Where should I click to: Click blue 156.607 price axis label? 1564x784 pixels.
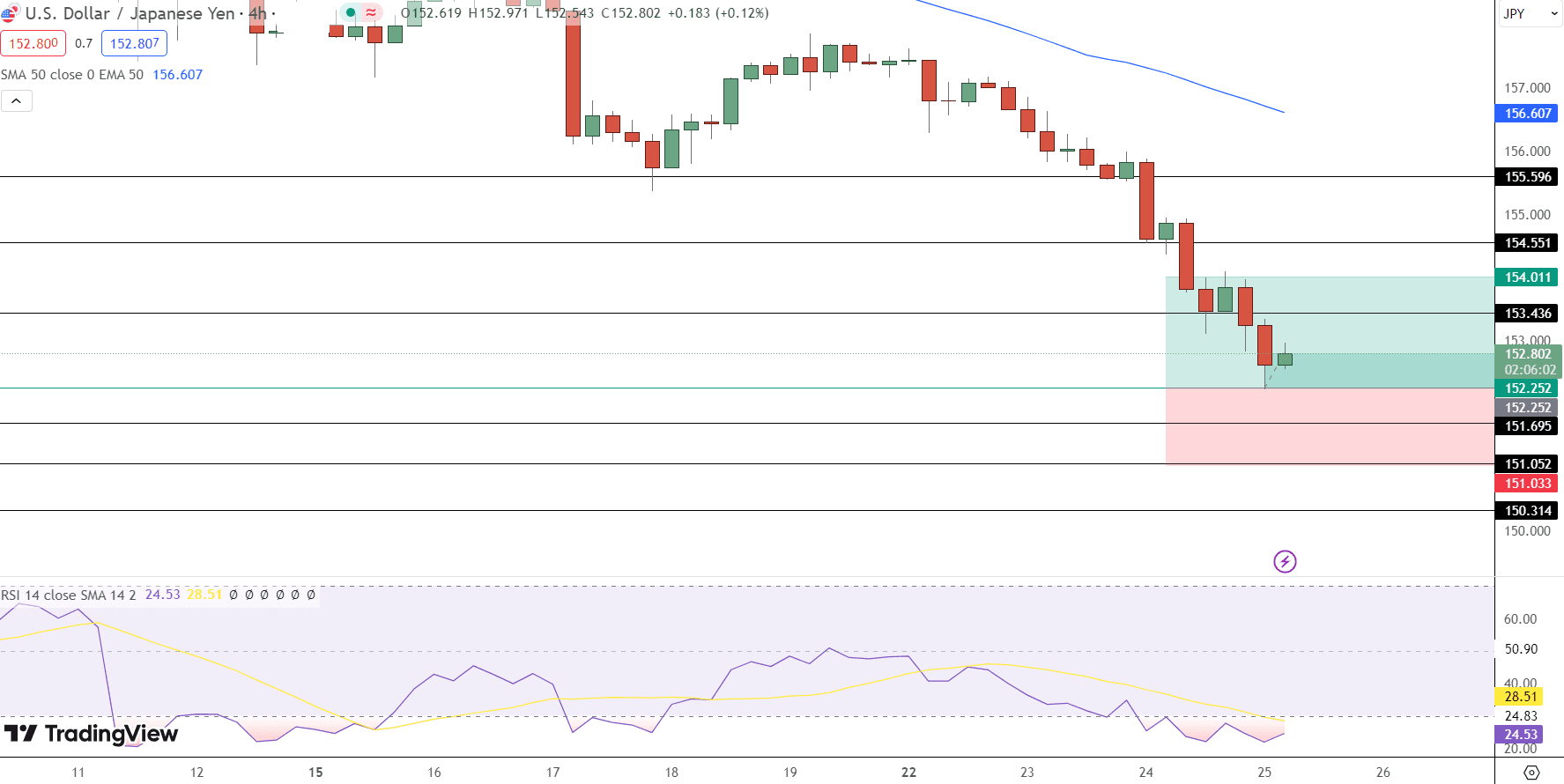click(x=1527, y=114)
